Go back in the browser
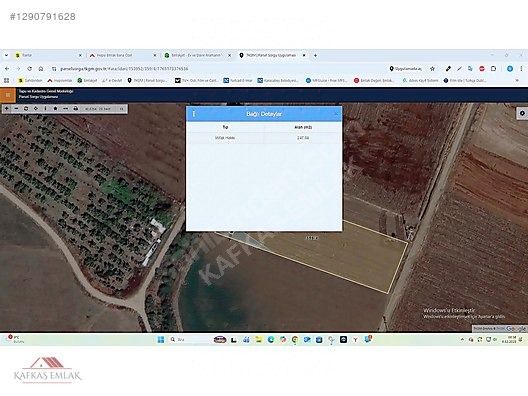 pyautogui.click(x=7, y=69)
